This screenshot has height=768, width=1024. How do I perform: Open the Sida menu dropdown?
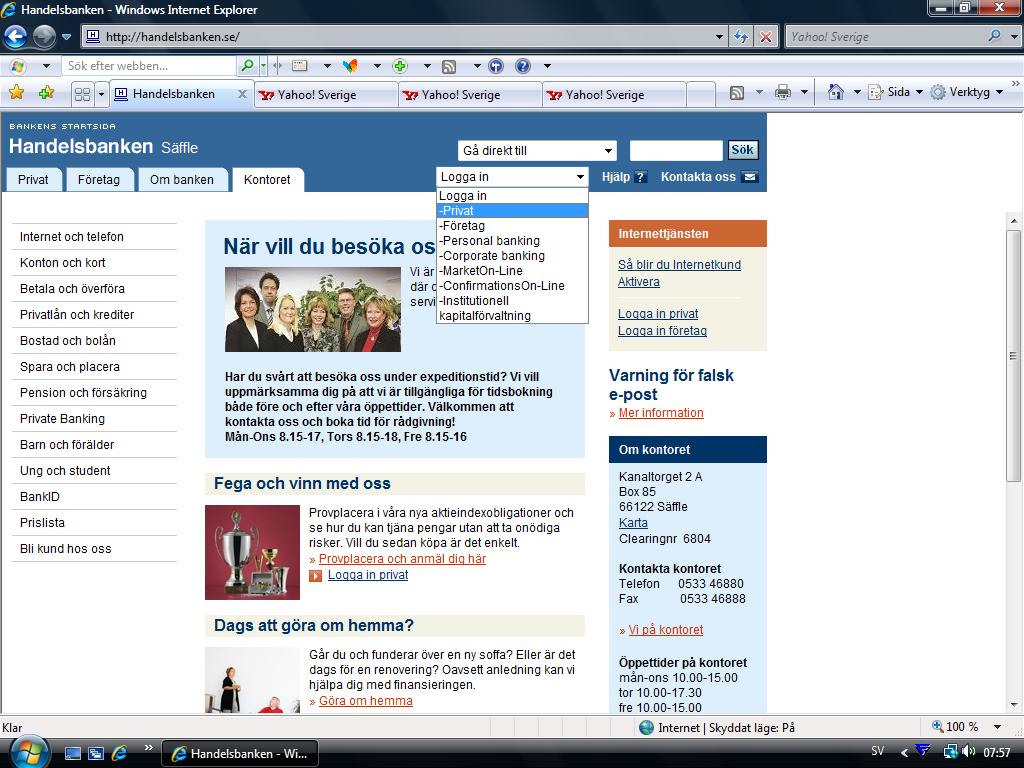pyautogui.click(x=896, y=93)
